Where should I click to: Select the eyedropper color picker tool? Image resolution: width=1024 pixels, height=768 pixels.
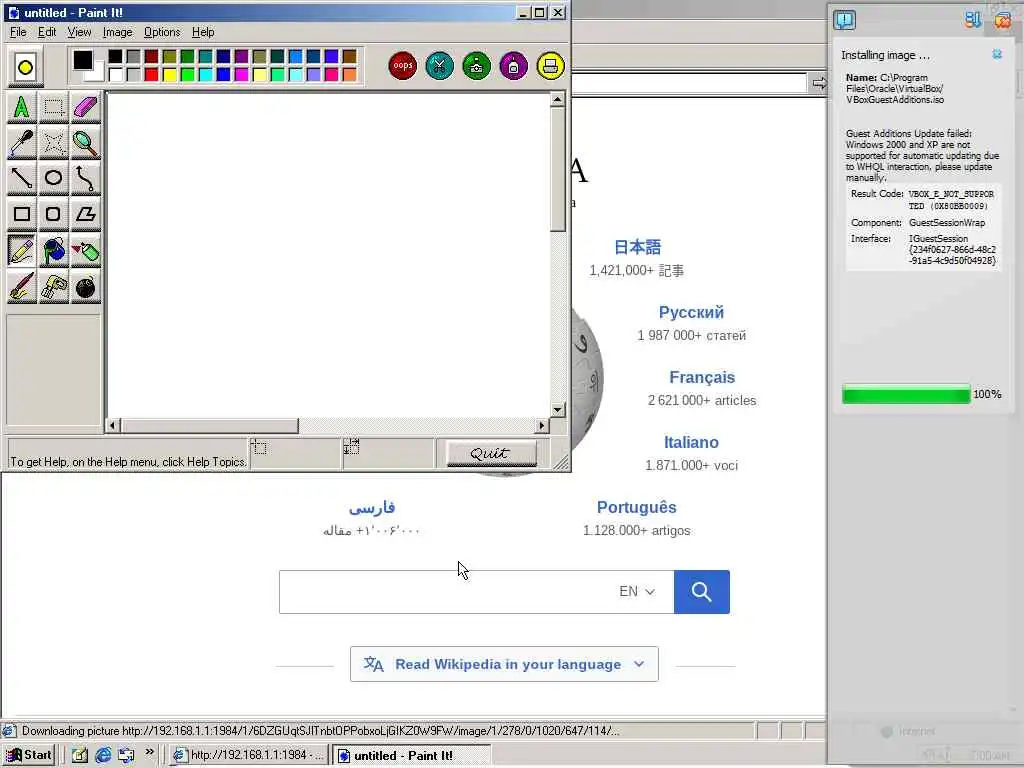(22, 143)
